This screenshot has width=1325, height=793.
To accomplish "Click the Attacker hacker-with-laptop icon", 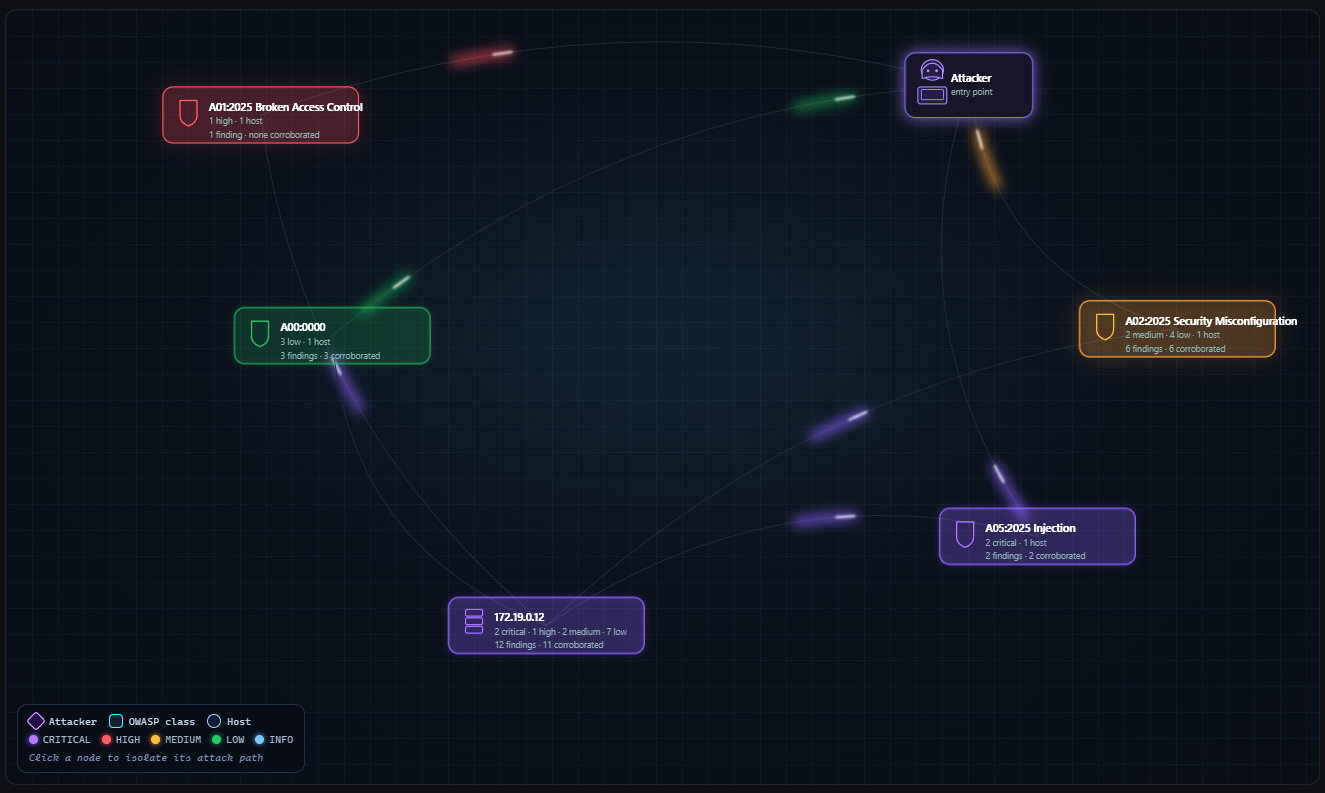I will 932,83.
